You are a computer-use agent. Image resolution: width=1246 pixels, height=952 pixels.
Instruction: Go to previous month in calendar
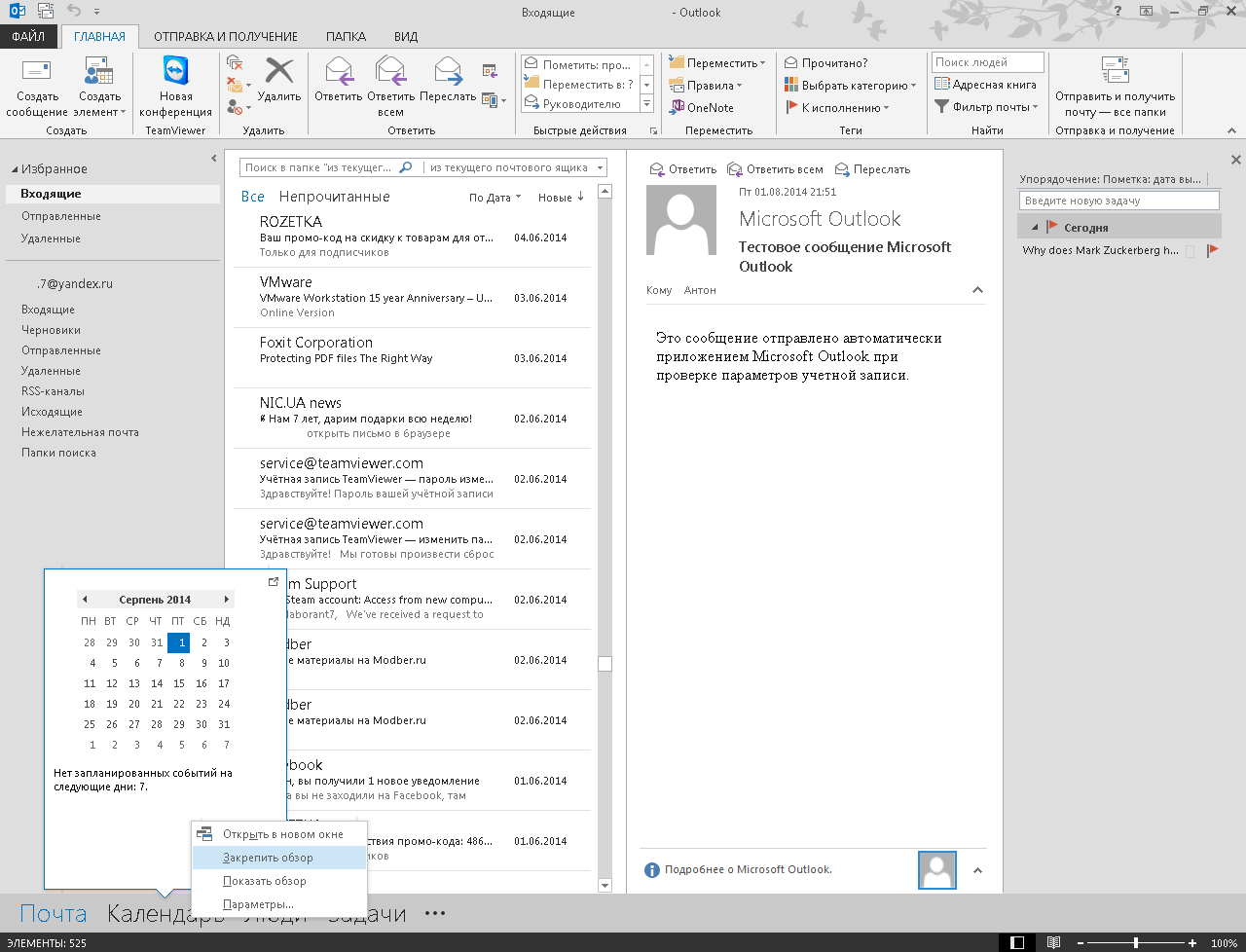coord(85,600)
